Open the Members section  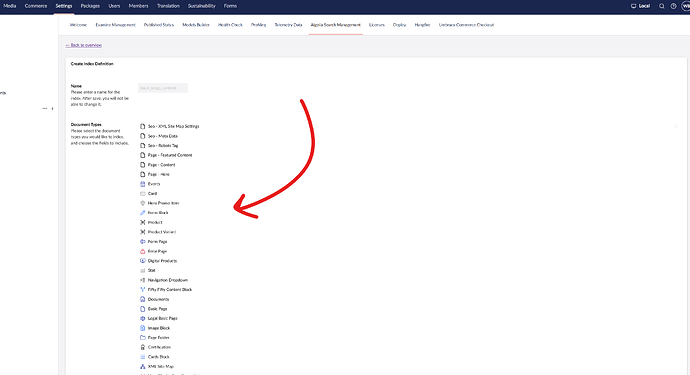(138, 6)
